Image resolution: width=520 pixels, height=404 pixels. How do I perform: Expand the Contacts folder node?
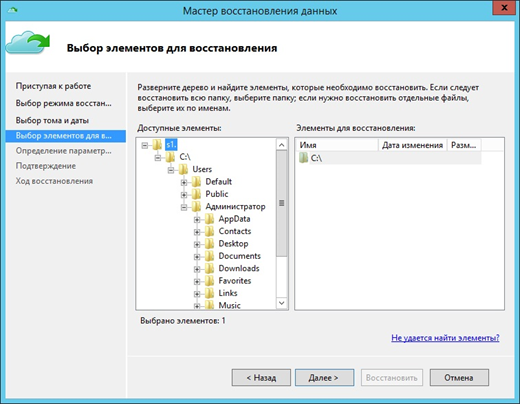pos(197,232)
